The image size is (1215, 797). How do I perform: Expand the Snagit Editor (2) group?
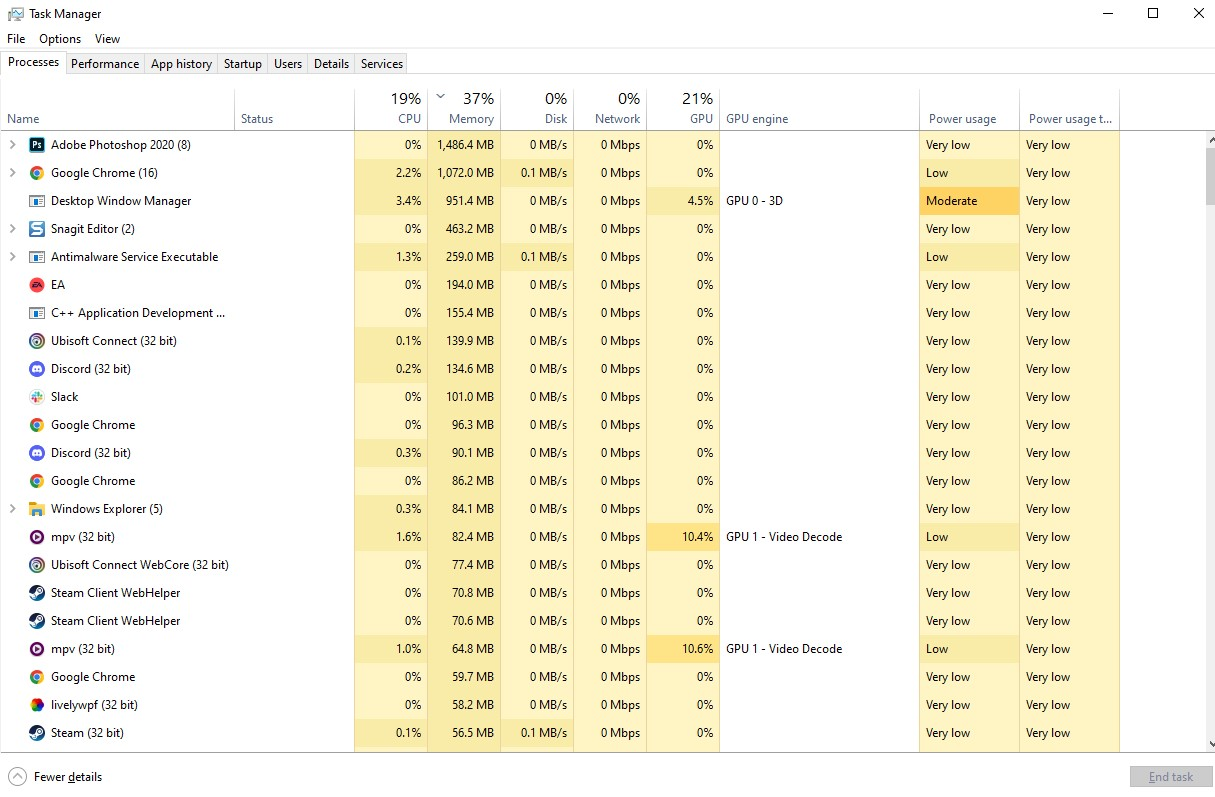click(x=12, y=229)
